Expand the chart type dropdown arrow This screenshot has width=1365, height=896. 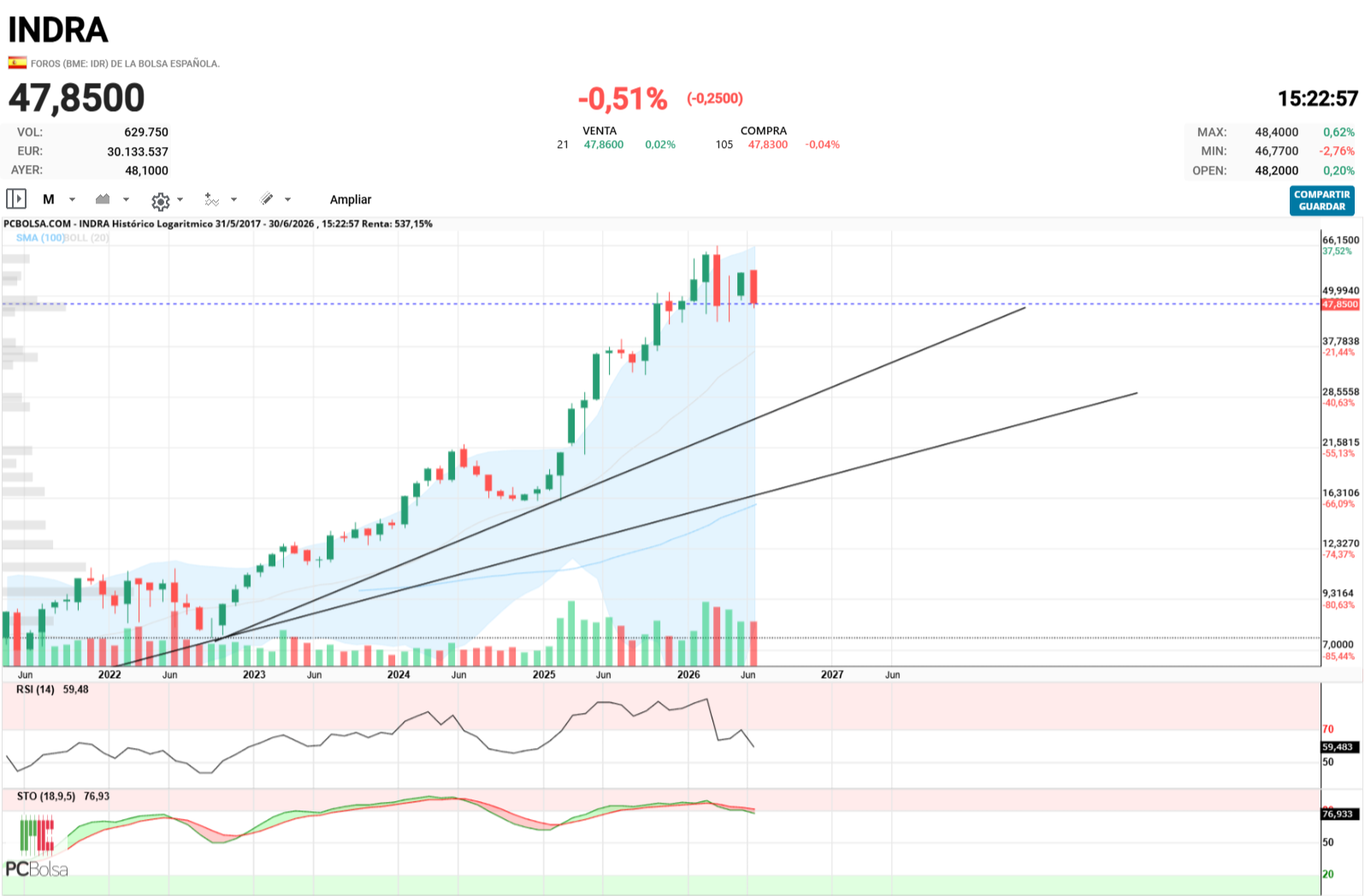126,199
